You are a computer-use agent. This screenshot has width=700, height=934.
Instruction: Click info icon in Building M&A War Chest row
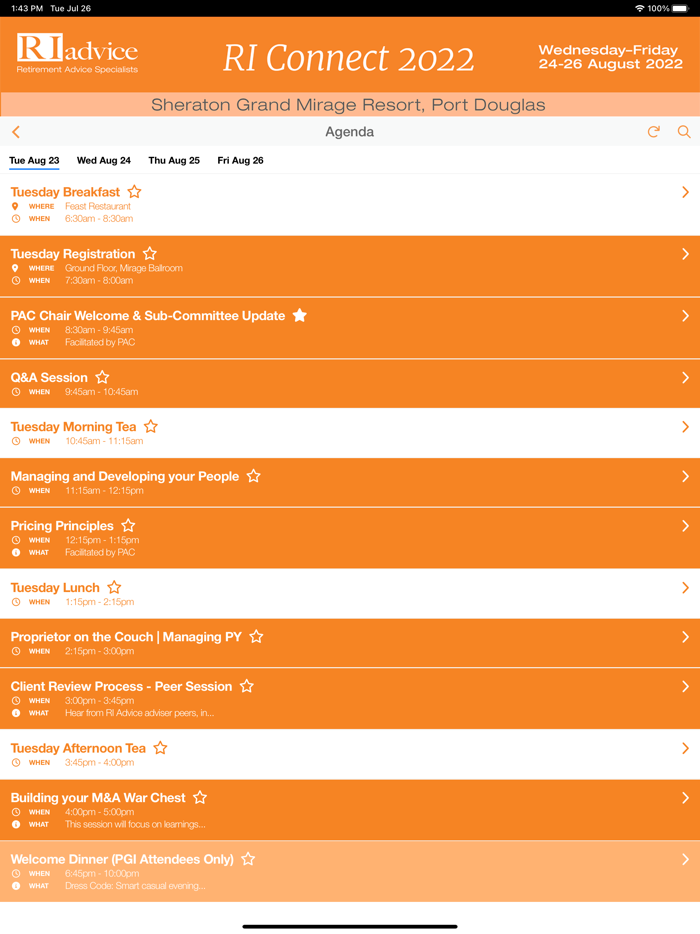[16, 824]
